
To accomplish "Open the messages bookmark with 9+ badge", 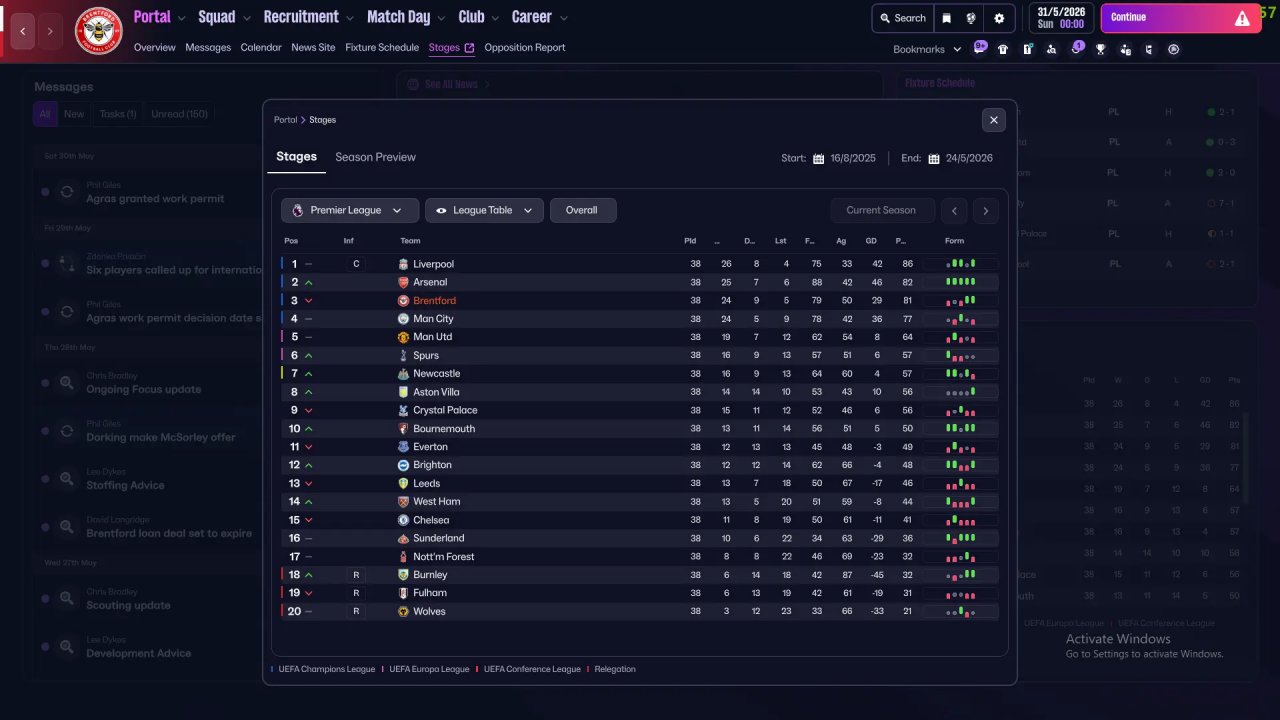I will pyautogui.click(x=980, y=48).
